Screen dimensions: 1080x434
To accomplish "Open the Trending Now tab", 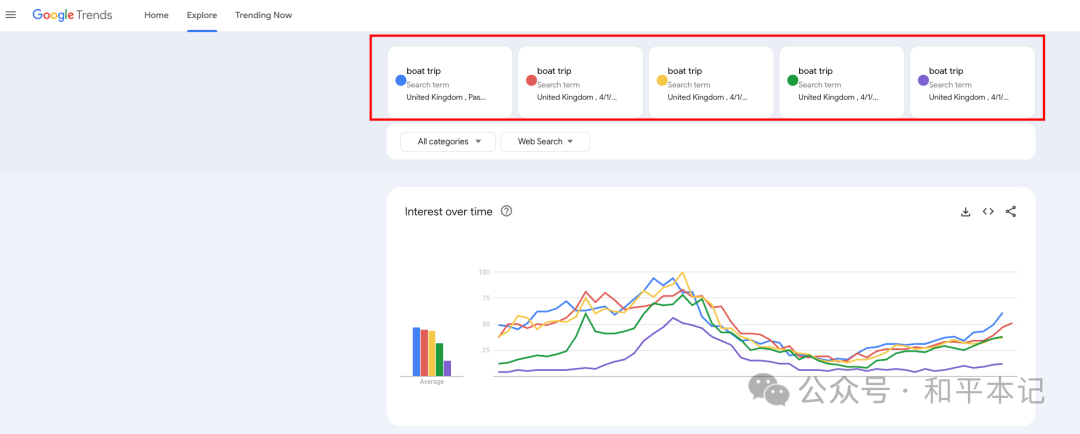I will 263,15.
